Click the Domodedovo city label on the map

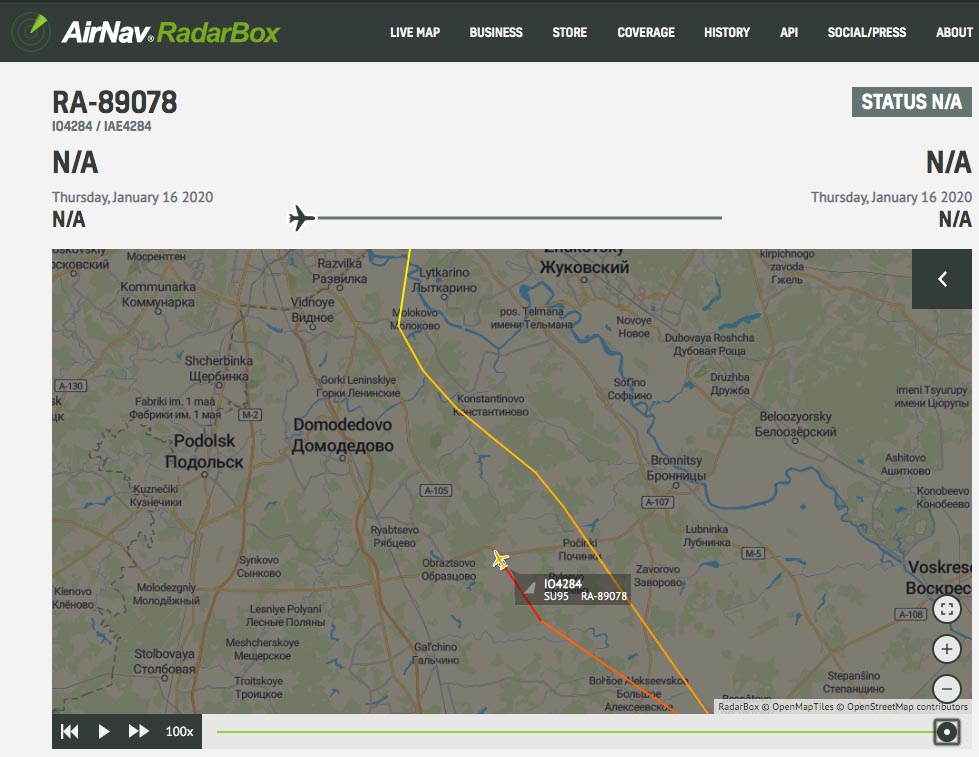(x=343, y=435)
